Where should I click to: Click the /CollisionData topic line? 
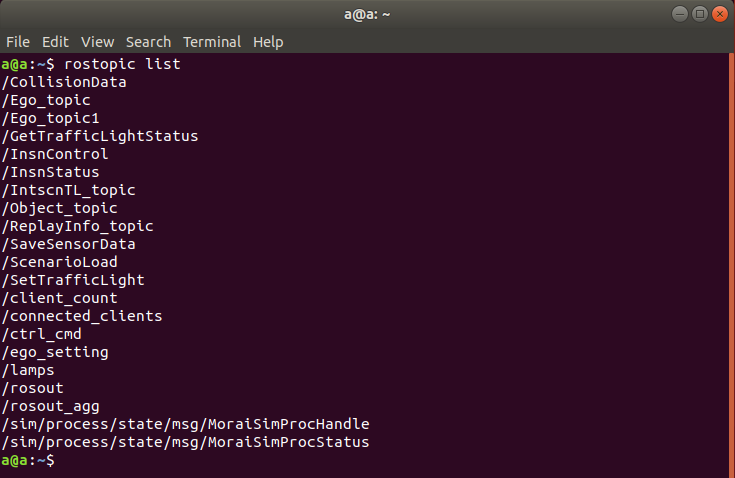point(64,82)
